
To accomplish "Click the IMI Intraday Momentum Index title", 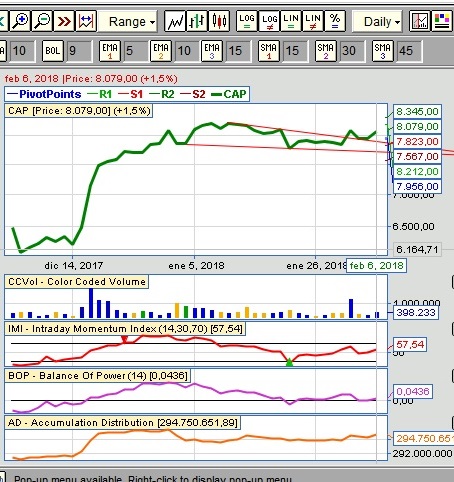I will (x=125, y=329).
